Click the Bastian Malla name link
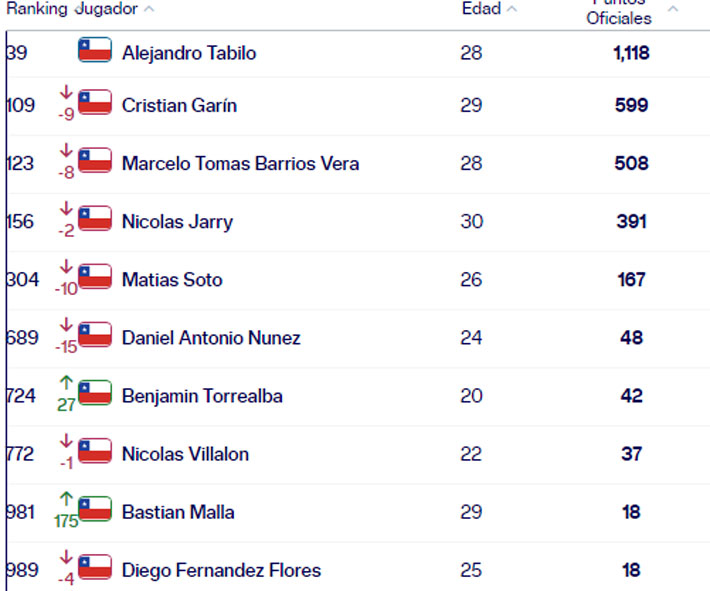Image resolution: width=710 pixels, height=591 pixels. pyautogui.click(x=178, y=512)
